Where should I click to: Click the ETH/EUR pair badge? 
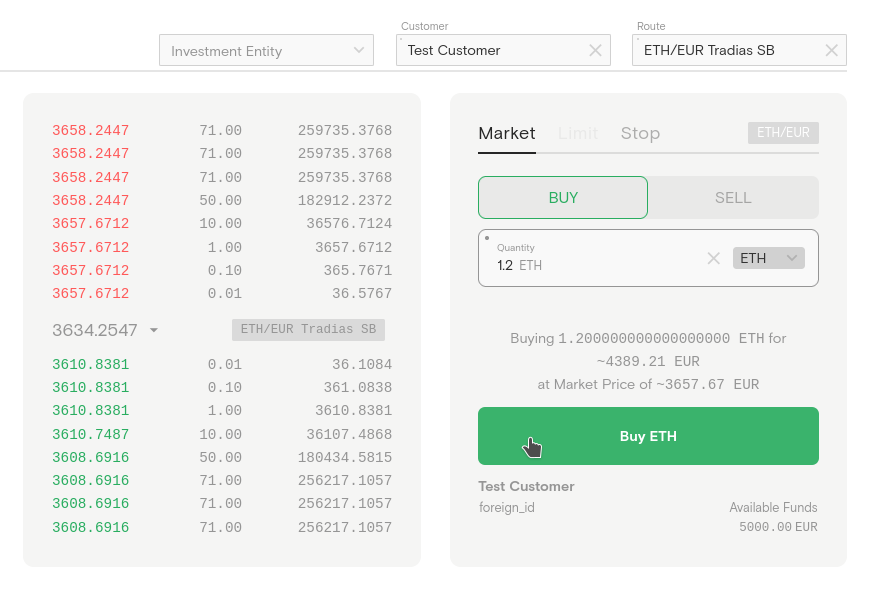(783, 133)
